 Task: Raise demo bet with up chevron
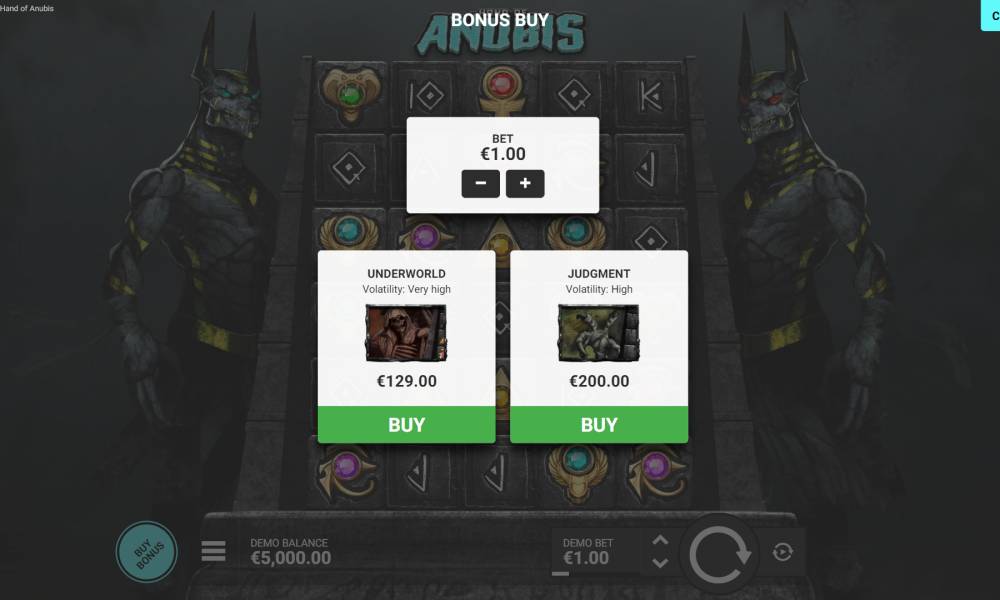660,541
